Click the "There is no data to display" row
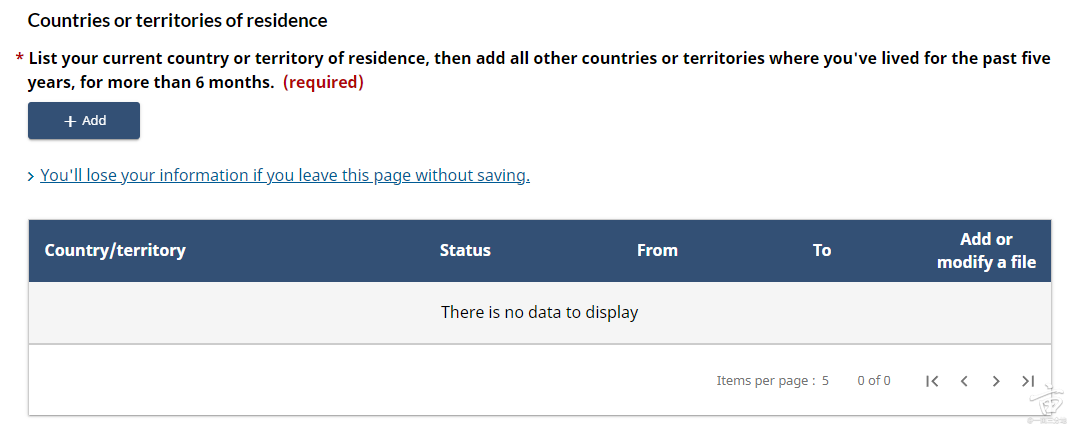 pos(539,312)
